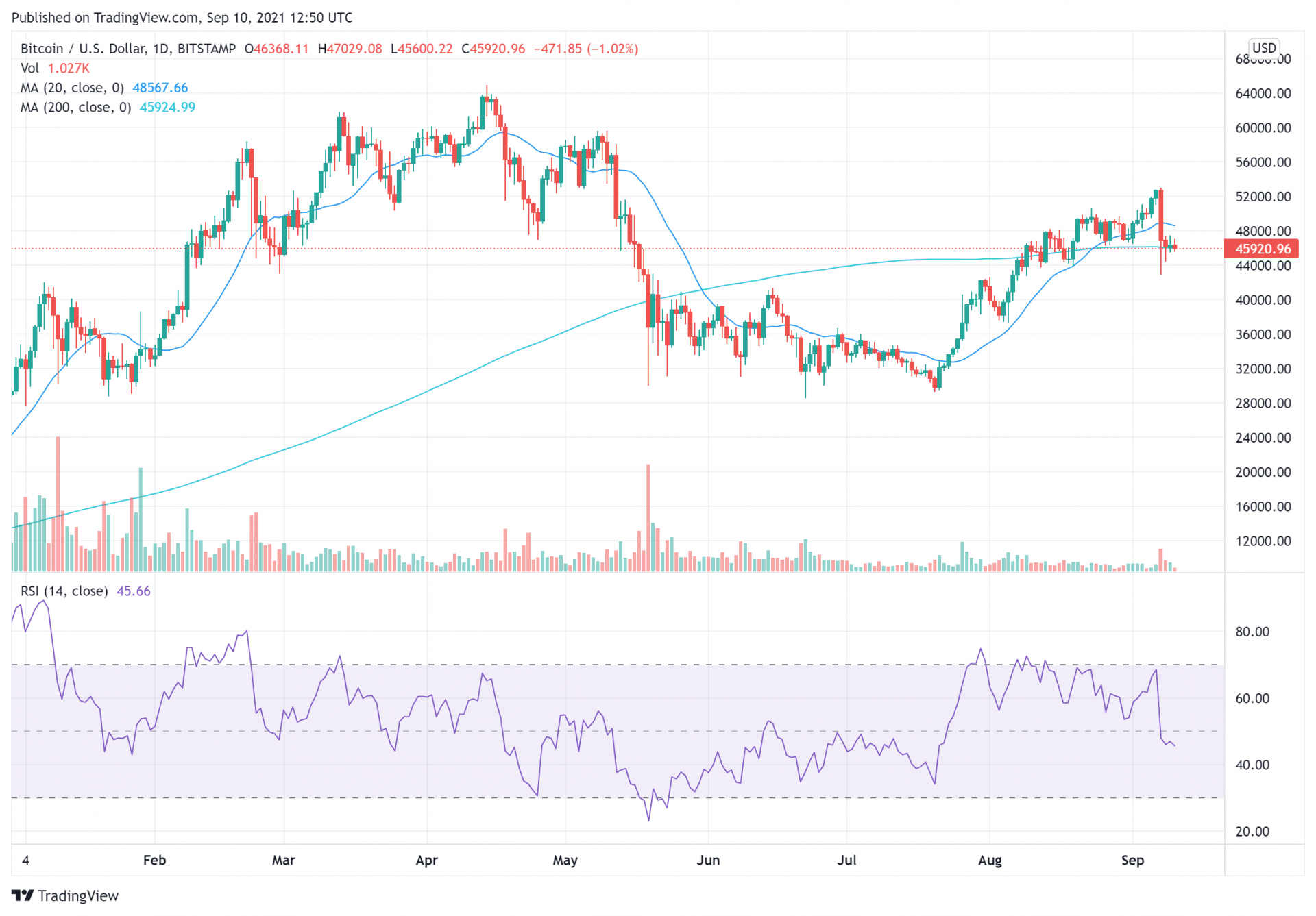The image size is (1316, 916).
Task: Click the high price value H47029.08
Action: pos(350,49)
